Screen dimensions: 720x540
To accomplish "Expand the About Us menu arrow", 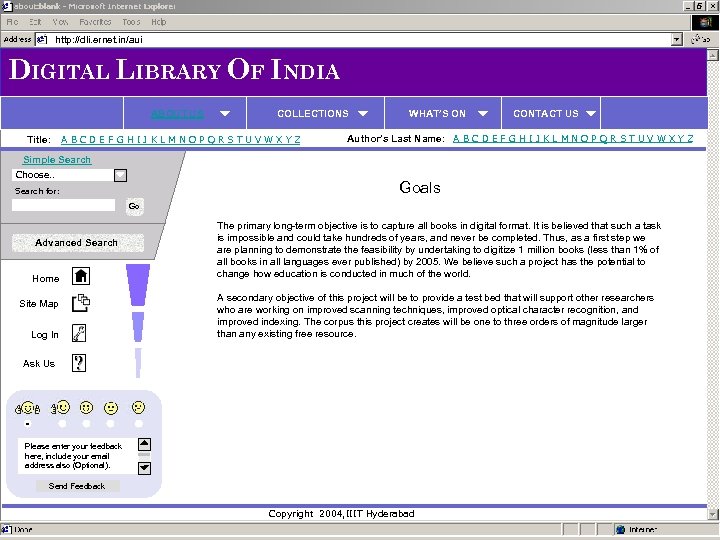I will click(225, 113).
